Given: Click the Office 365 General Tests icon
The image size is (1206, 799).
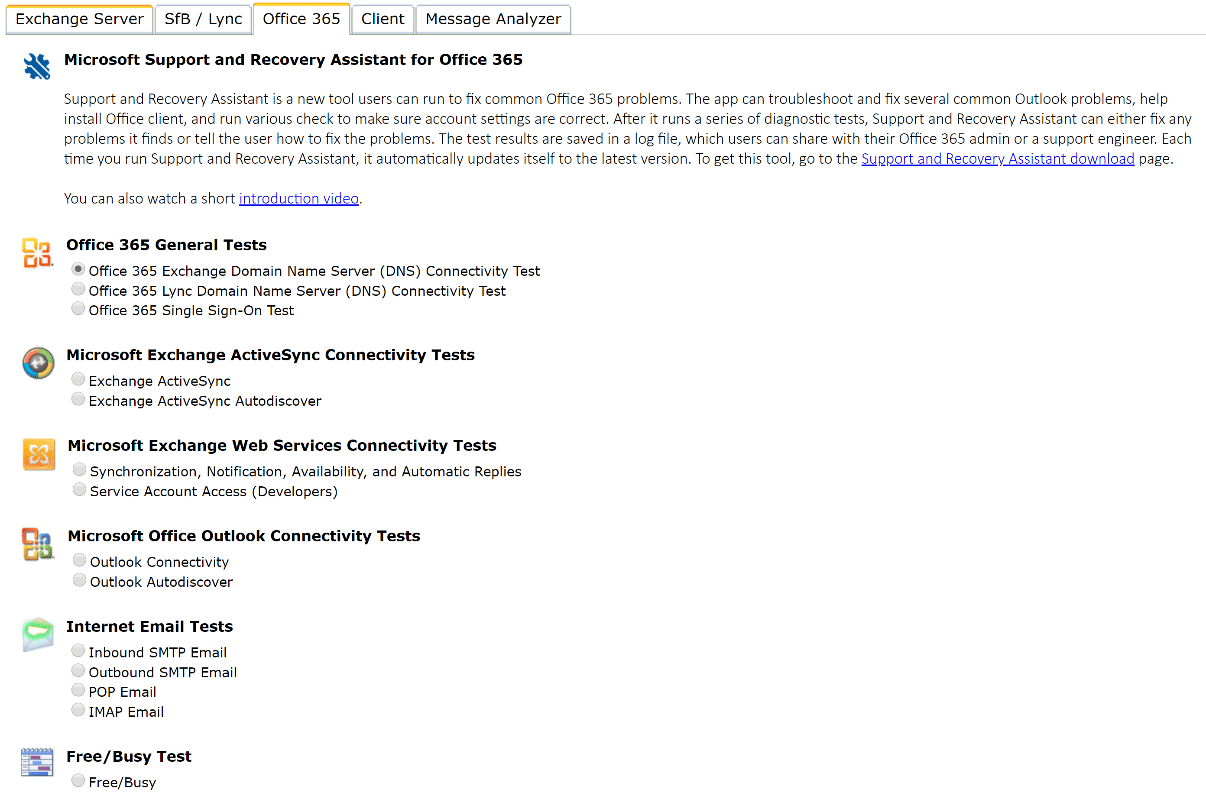Looking at the screenshot, I should [37, 253].
